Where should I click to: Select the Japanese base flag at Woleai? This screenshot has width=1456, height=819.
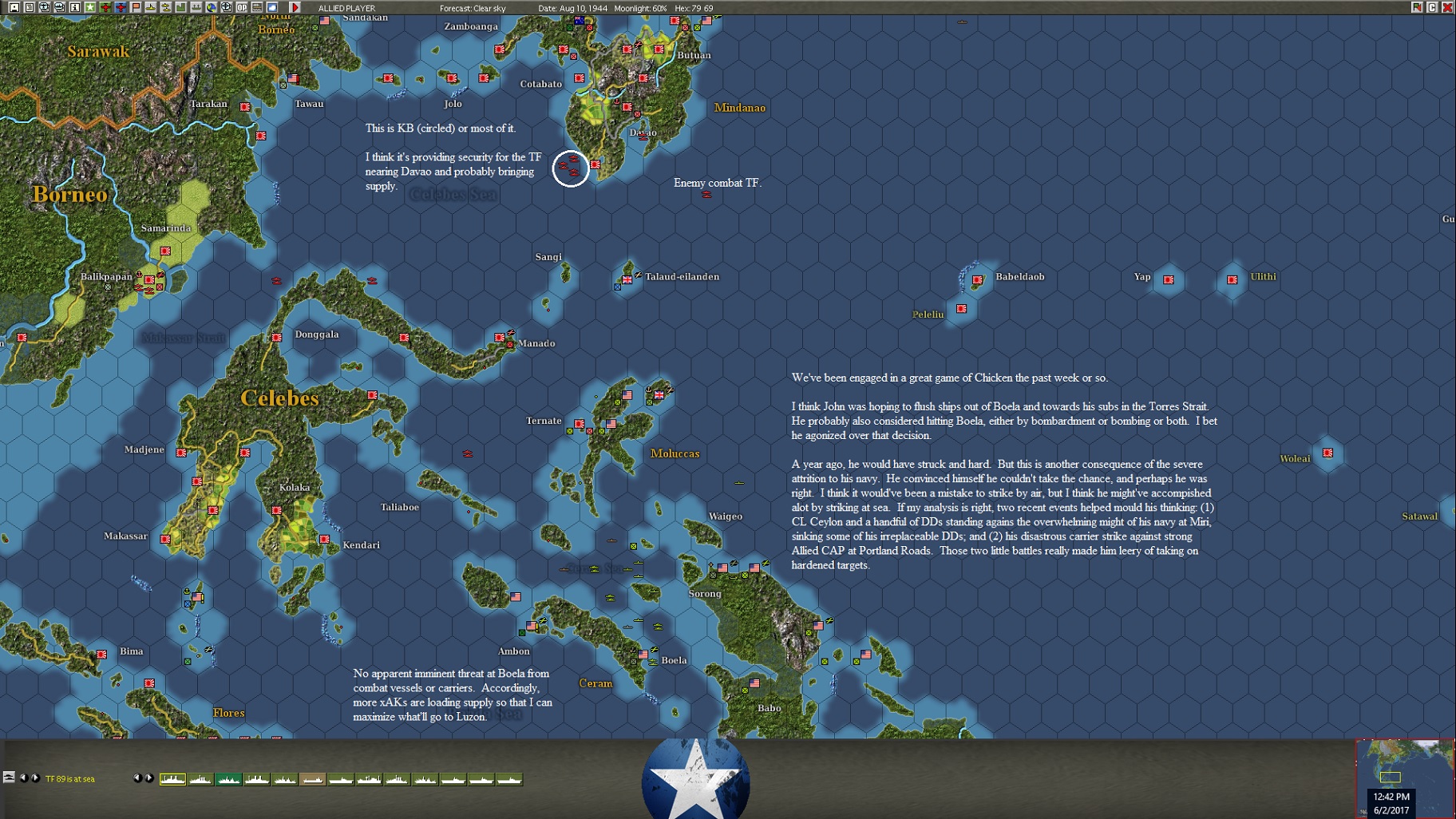[1328, 453]
